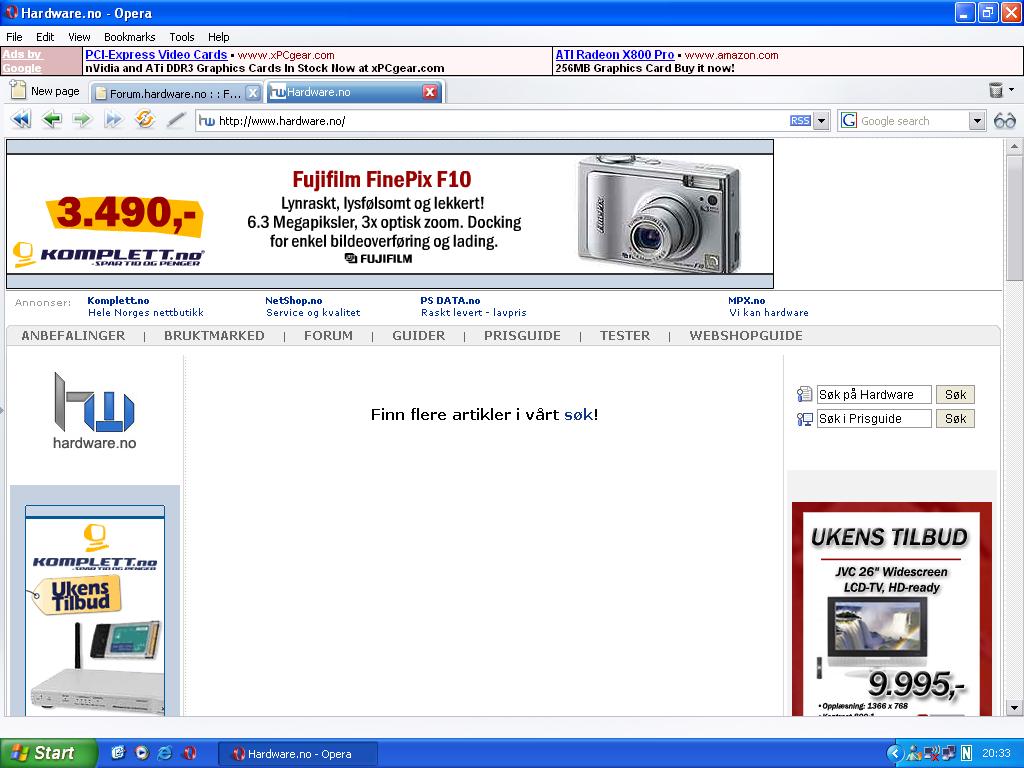This screenshot has height=768, width=1024.
Task: Open the PRISGUIDE section
Action: (522, 336)
